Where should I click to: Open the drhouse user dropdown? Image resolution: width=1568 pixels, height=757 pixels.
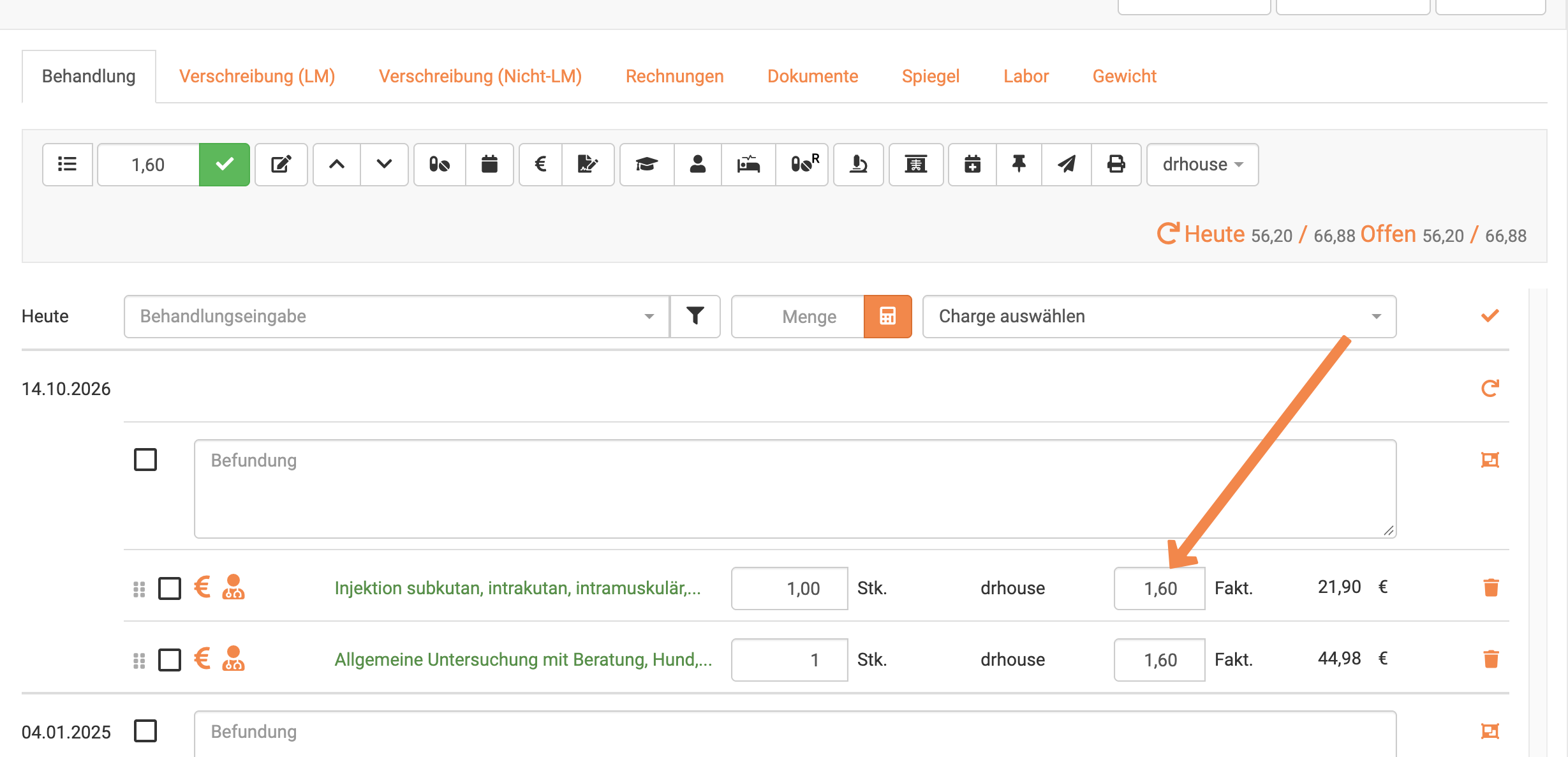tap(1202, 165)
